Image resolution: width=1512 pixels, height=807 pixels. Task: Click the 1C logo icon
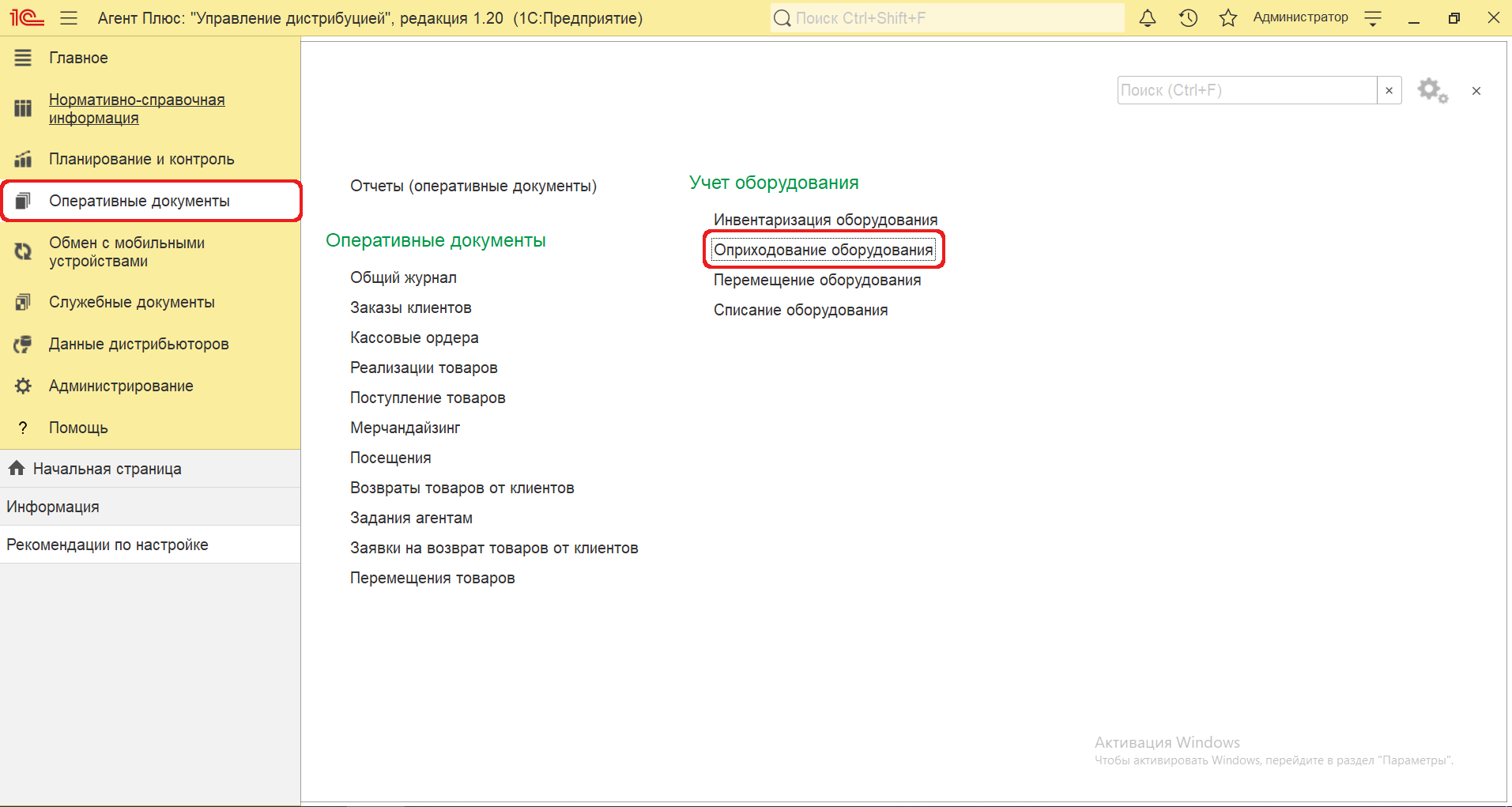(x=26, y=17)
